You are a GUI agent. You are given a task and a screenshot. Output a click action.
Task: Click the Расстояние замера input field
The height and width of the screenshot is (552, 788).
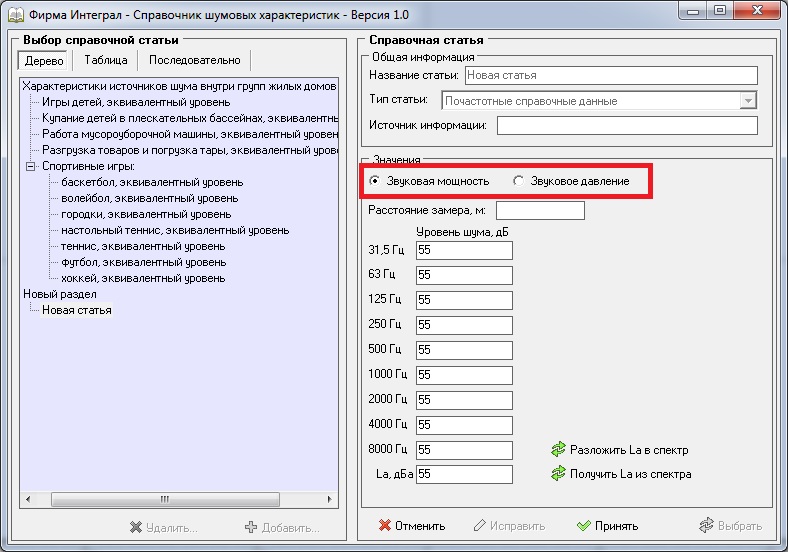pyautogui.click(x=539, y=211)
